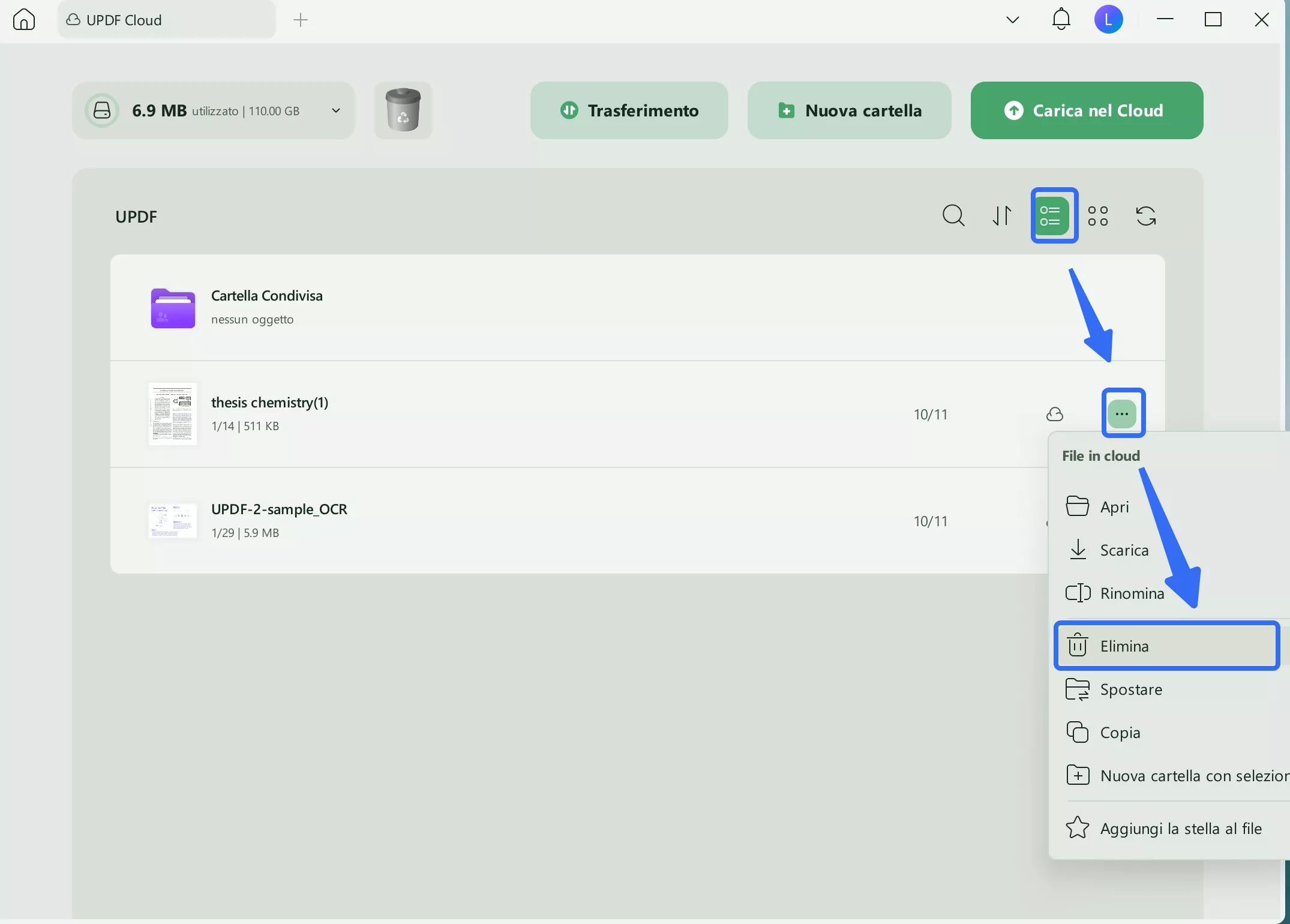Refresh the cloud file list
Image resolution: width=1290 pixels, height=924 pixels.
coord(1145,215)
